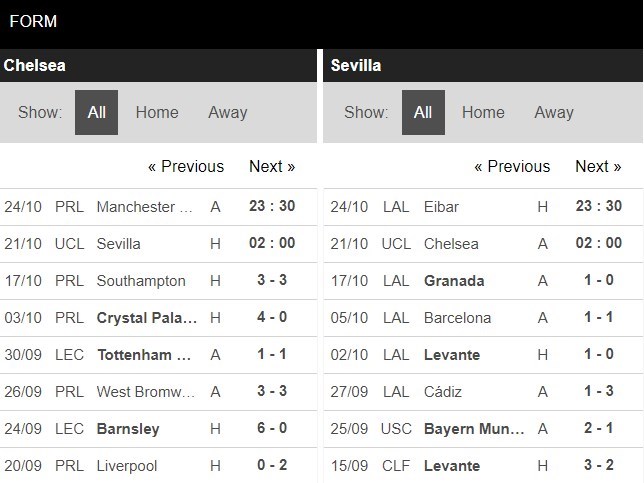Open the Barcelona 1 - 1 result
The image size is (644, 483).
tap(483, 318)
